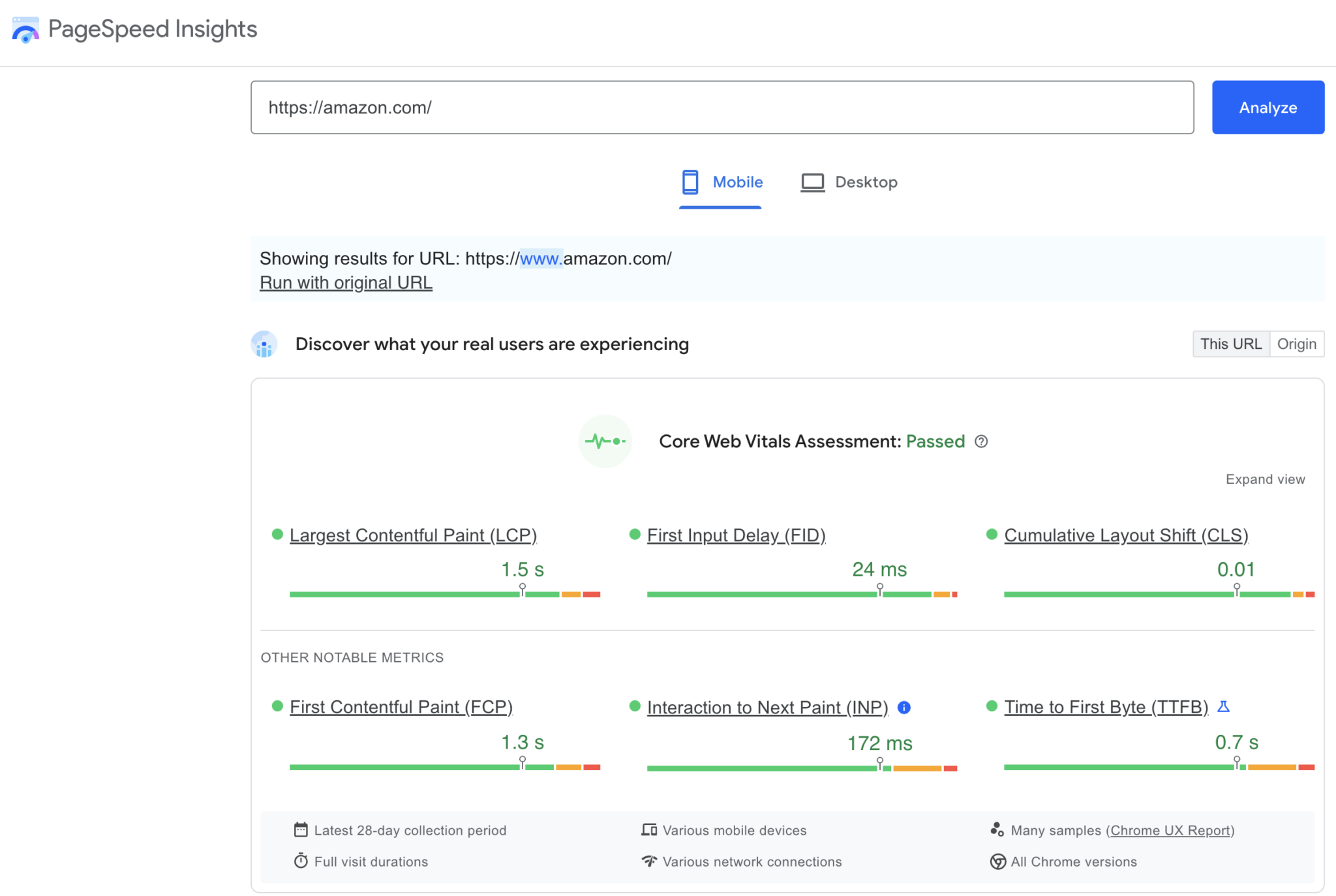This screenshot has height=896, width=1336.
Task: Click the TTFB value 0.7 s
Action: (x=1236, y=743)
